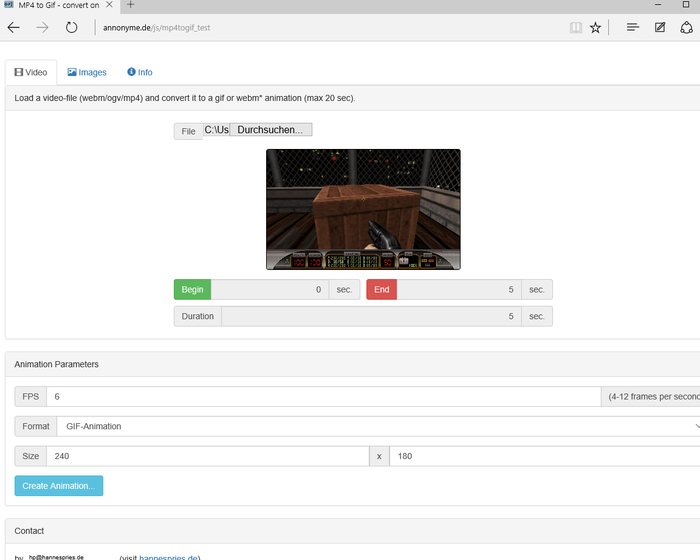Screen dimensions: 700x560
Task: Switch to the Video tab
Action: pyautogui.click(x=31, y=72)
